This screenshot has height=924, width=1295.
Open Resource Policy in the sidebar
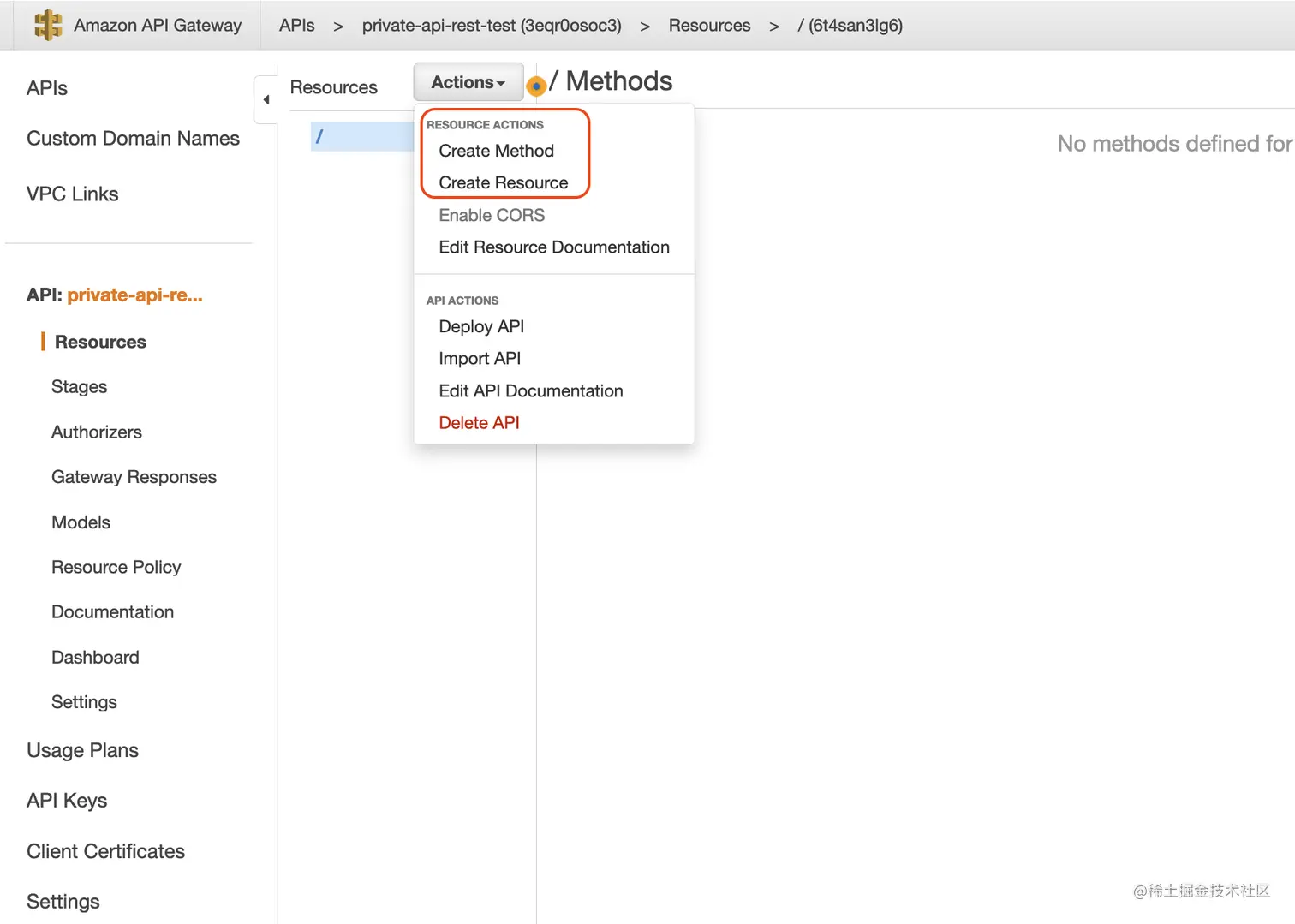(116, 567)
